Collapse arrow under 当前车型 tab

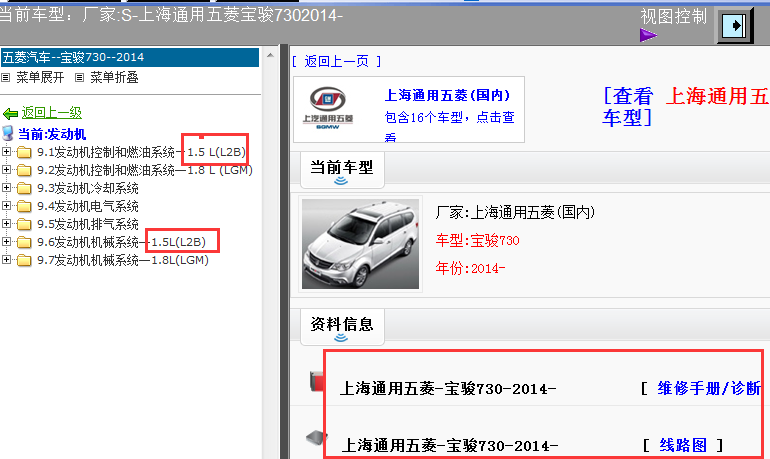[341, 181]
